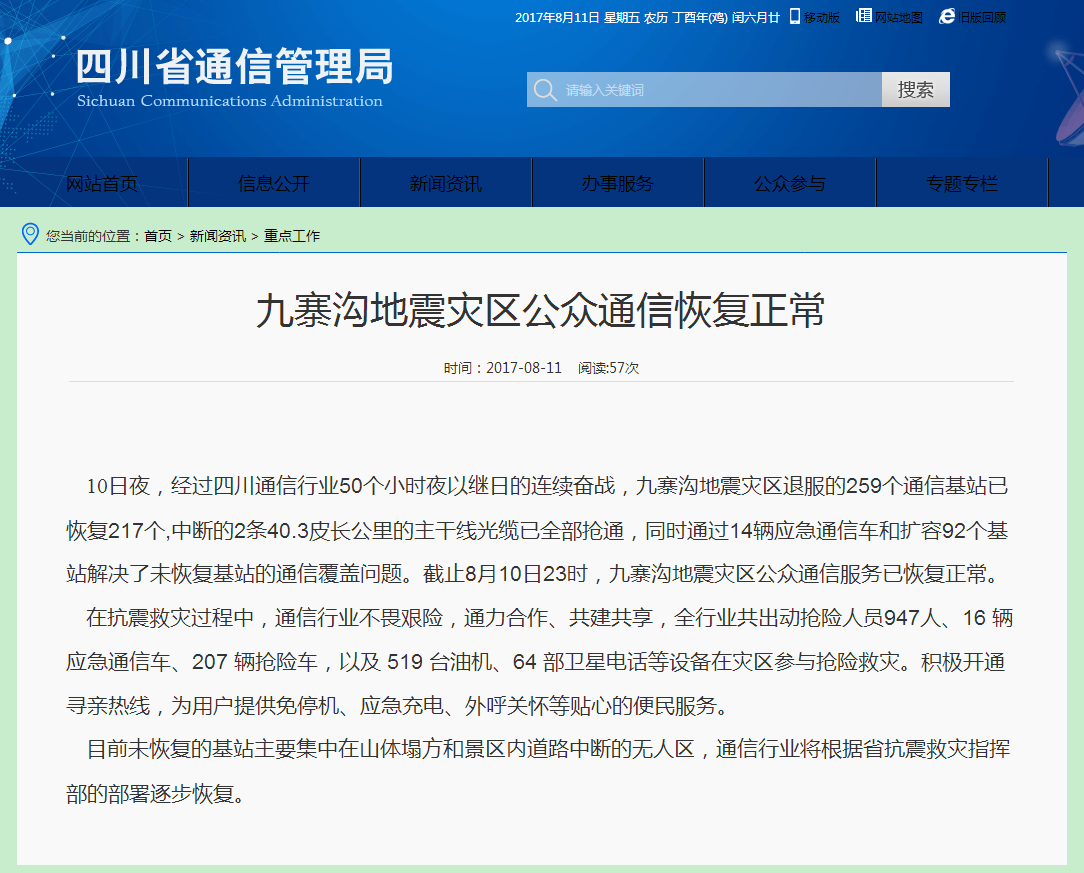The image size is (1084, 873).
Task: Click the 新闻资讯 breadcrumb link
Action: 218,236
